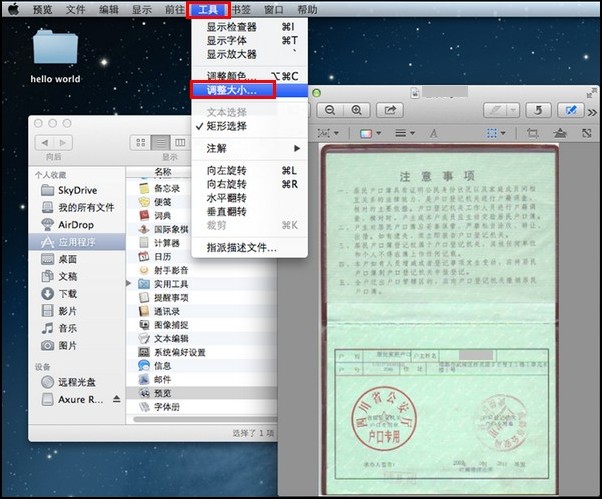Click the rotate arrow icon in Preview toolbar

[535, 109]
